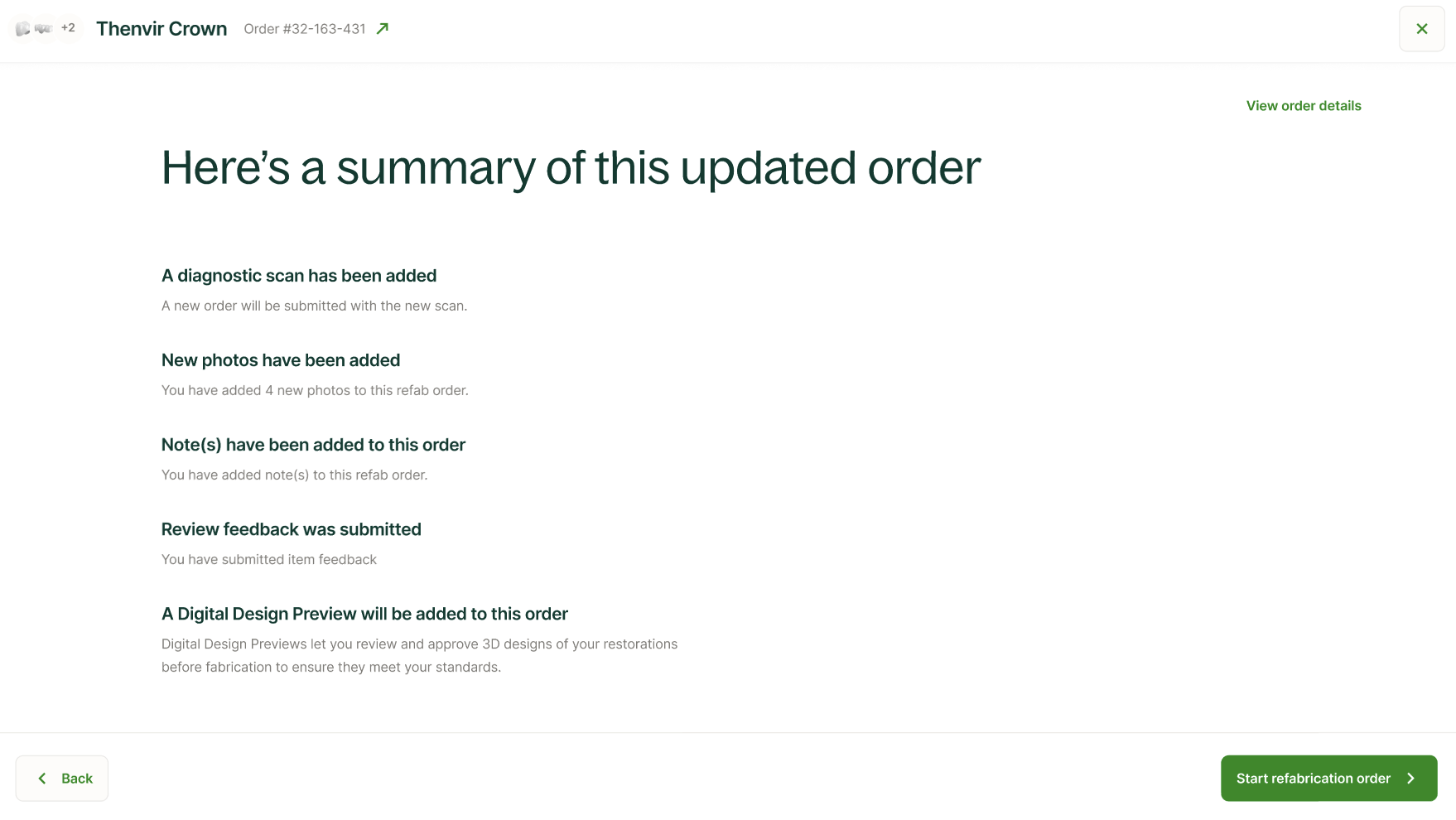Select the Note(s) added section heading

pyautogui.click(x=313, y=445)
